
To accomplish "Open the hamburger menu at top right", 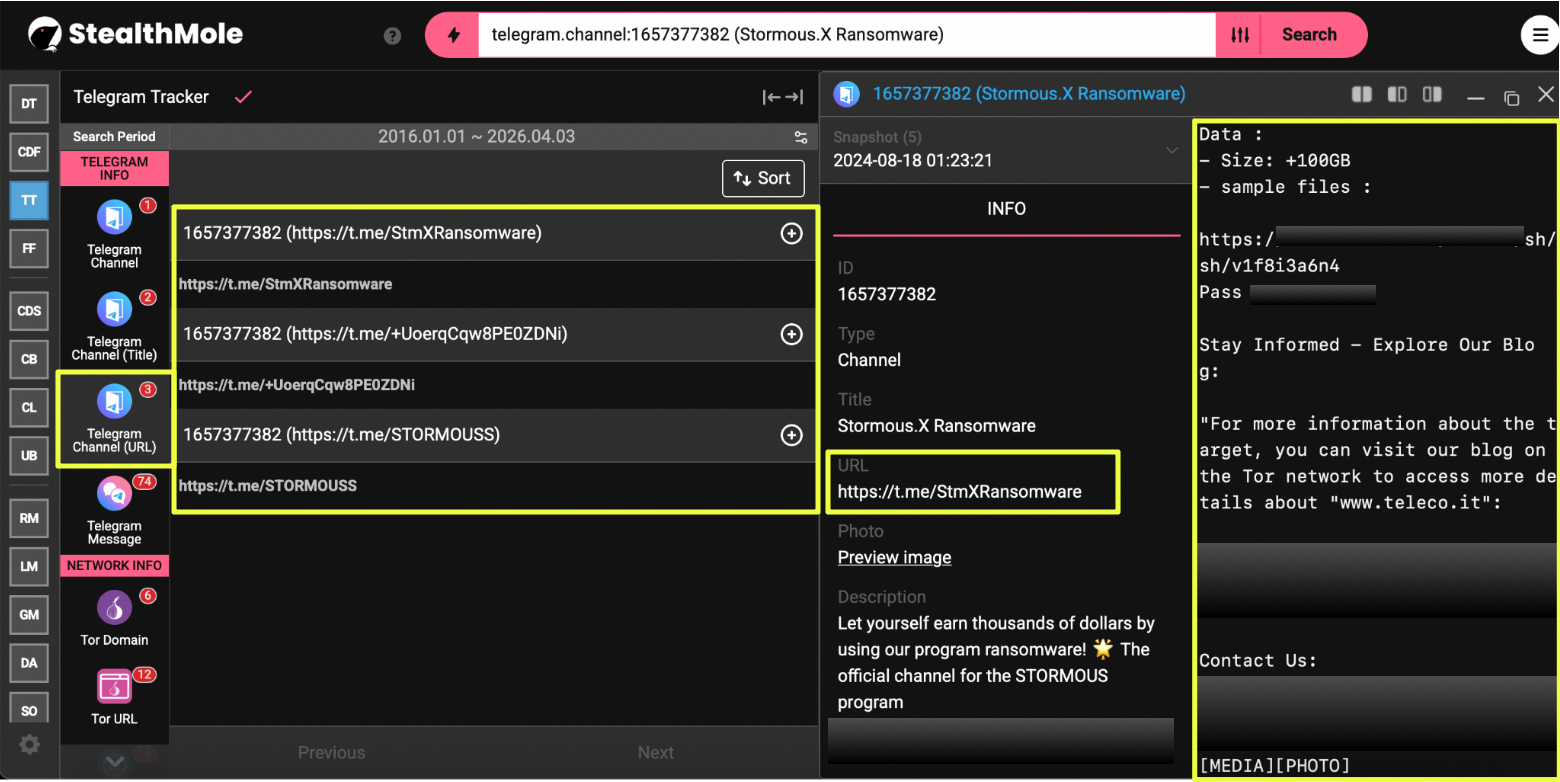I will [x=1536, y=36].
